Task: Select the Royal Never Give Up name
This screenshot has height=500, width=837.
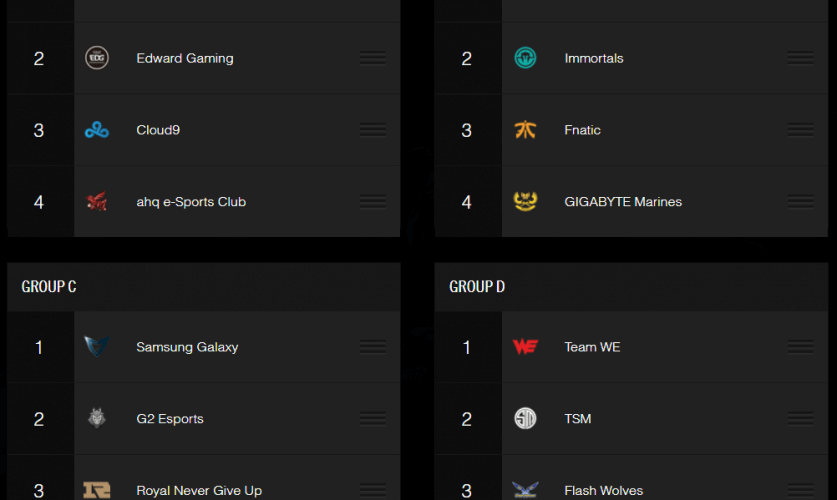Action: click(x=199, y=491)
